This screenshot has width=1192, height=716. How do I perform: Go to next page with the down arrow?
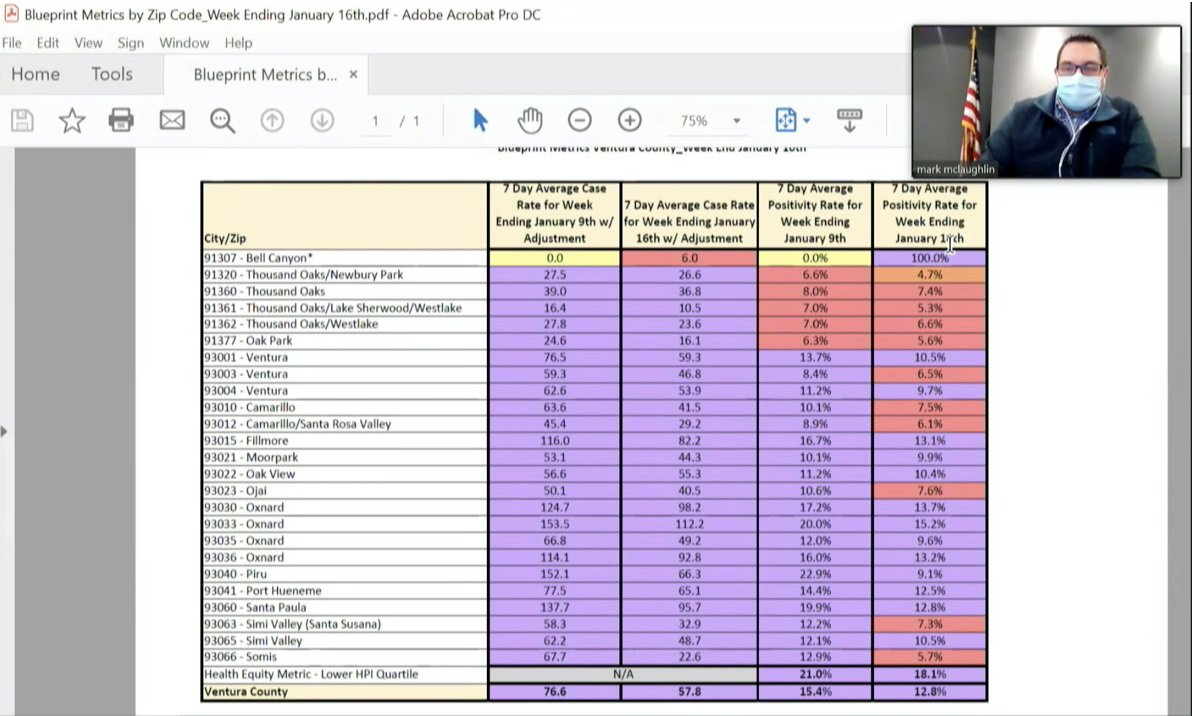coord(322,120)
